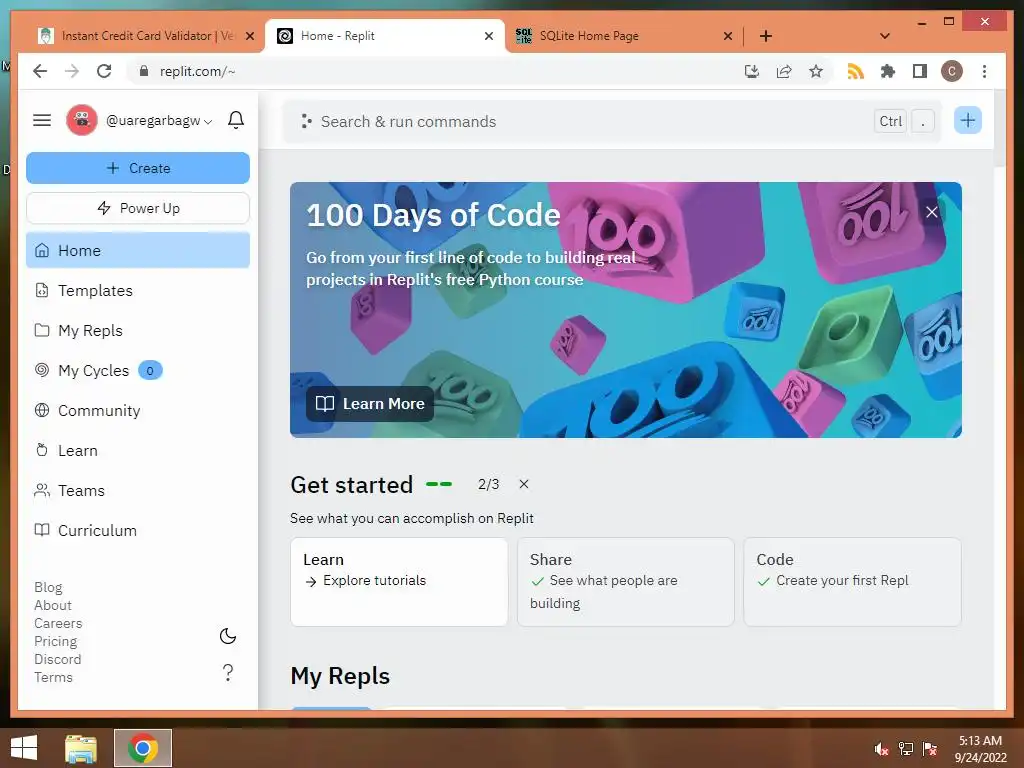Viewport: 1024px width, 768px height.
Task: Click the share page icon
Action: (784, 71)
